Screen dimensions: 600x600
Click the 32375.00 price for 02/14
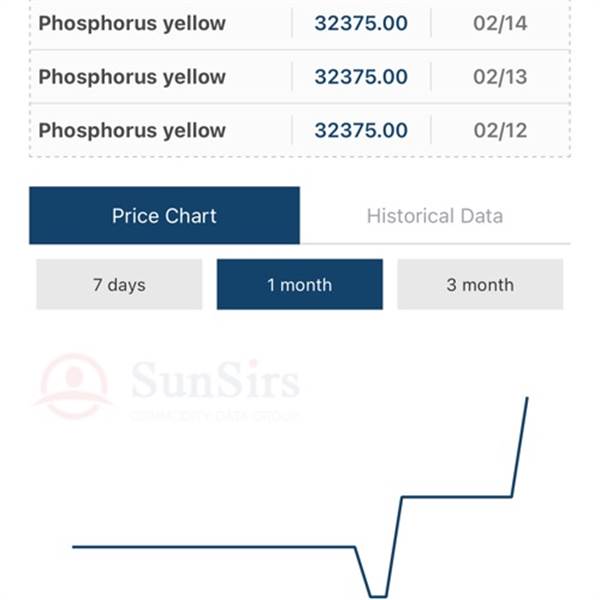click(x=361, y=23)
